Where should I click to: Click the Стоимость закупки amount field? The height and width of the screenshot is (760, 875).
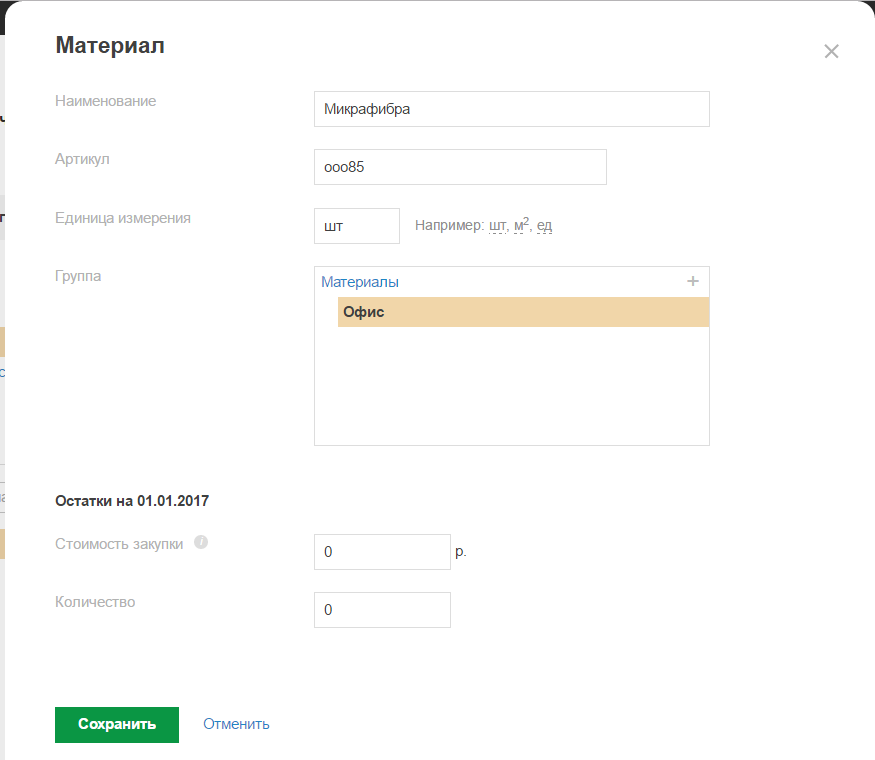(382, 551)
